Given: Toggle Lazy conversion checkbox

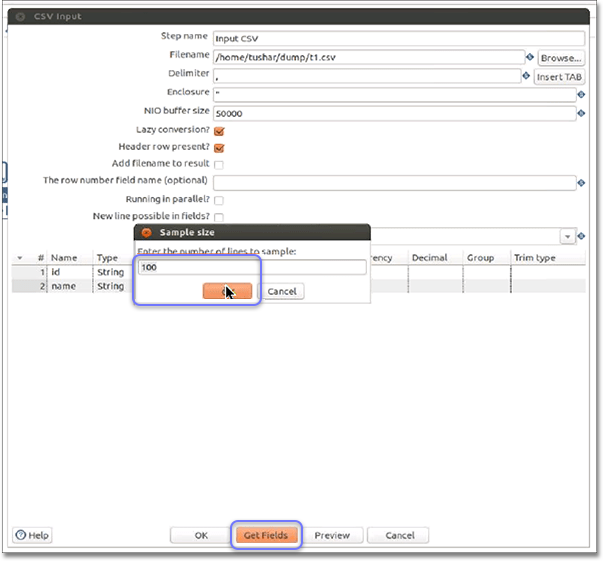Looking at the screenshot, I should (219, 131).
